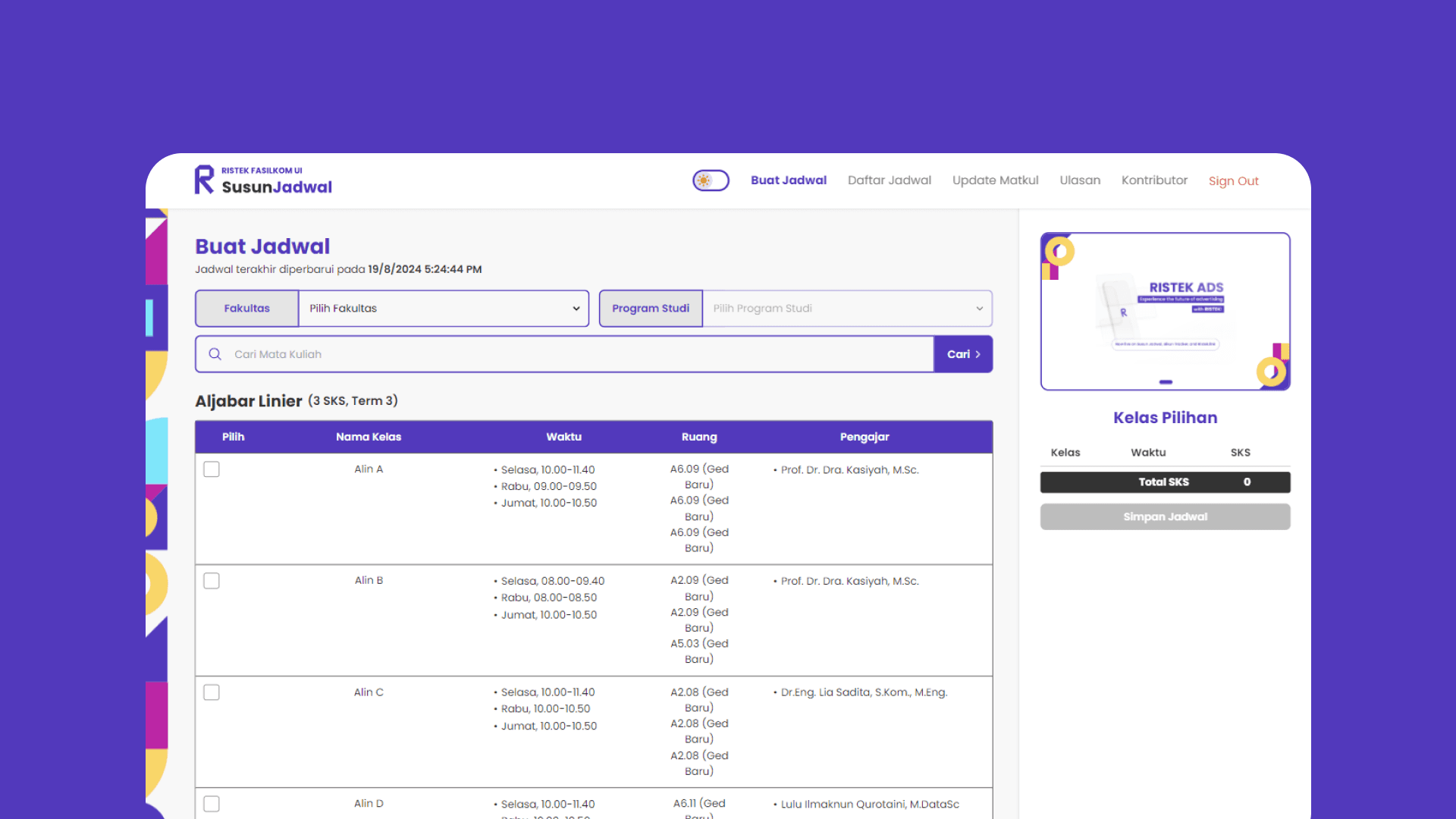Image resolution: width=1456 pixels, height=819 pixels.
Task: Open the Update Matkul page
Action: pos(995,180)
